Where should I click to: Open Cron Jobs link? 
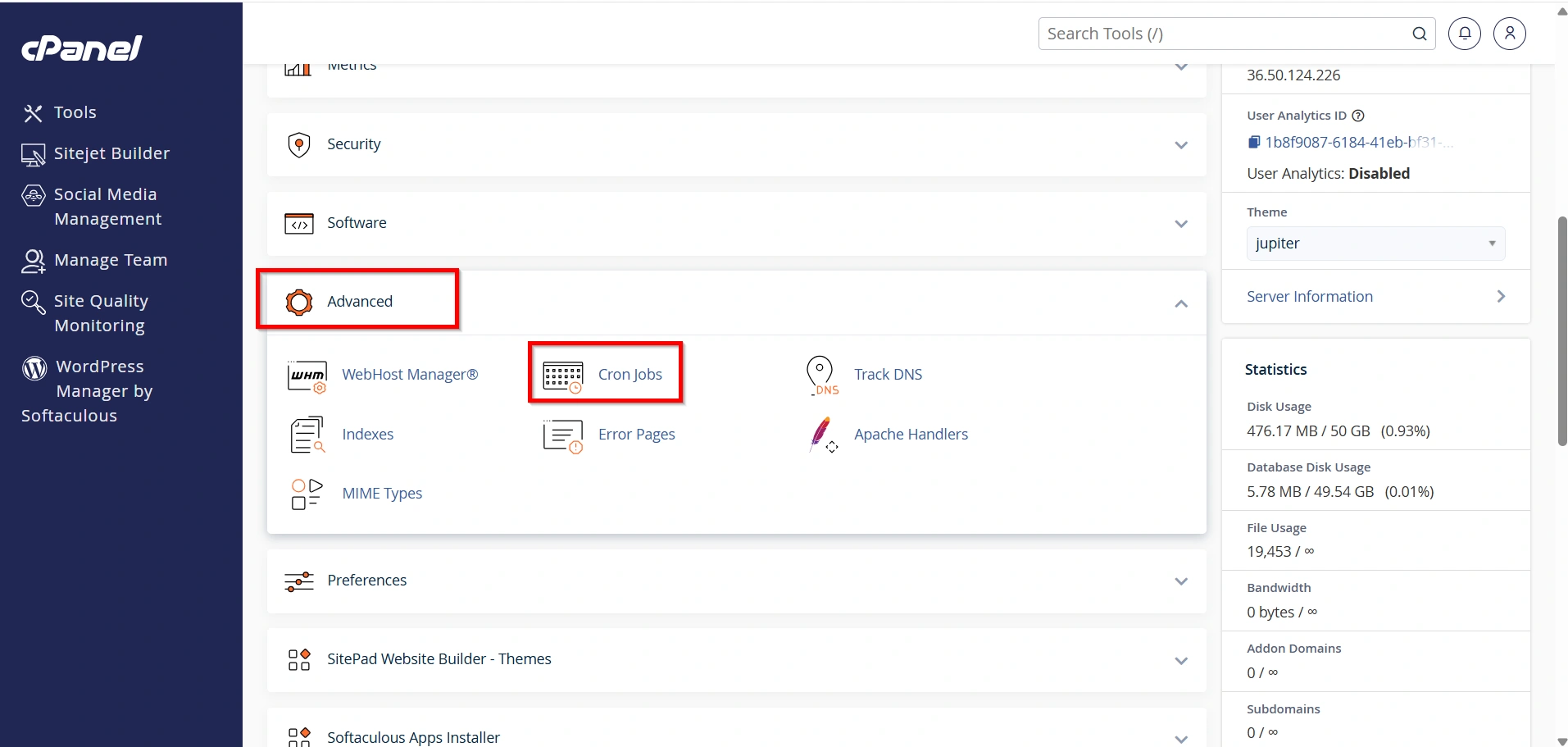coord(630,375)
